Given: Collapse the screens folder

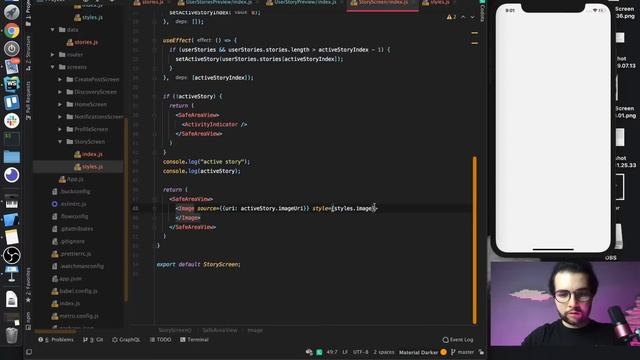Looking at the screenshot, I should tap(52, 67).
